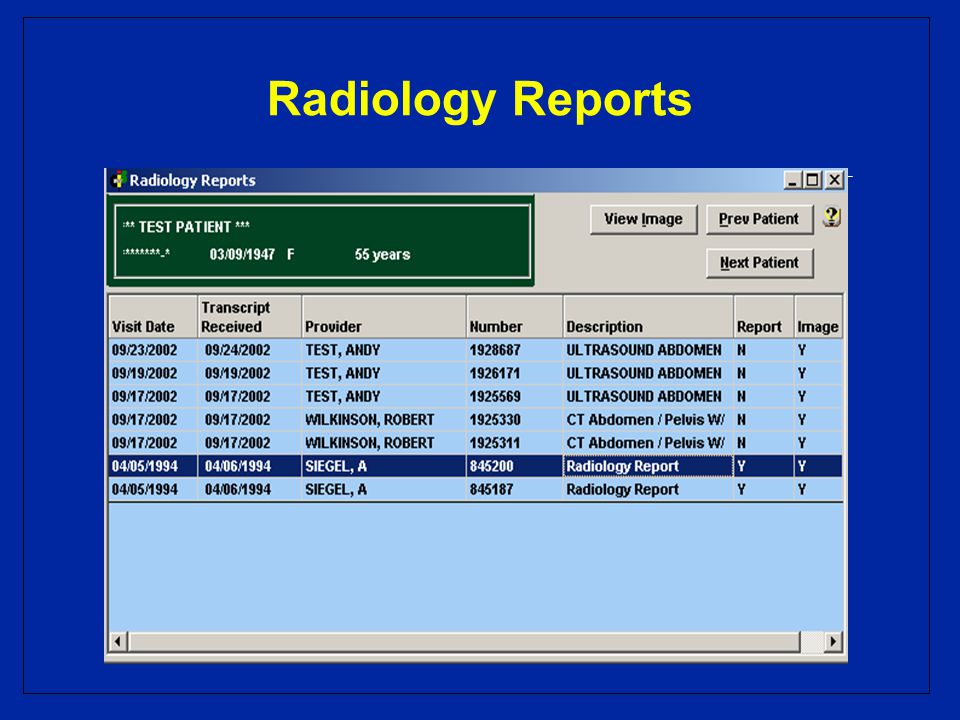Close the Radiology Reports window
Image resolution: width=960 pixels, height=720 pixels.
point(834,180)
